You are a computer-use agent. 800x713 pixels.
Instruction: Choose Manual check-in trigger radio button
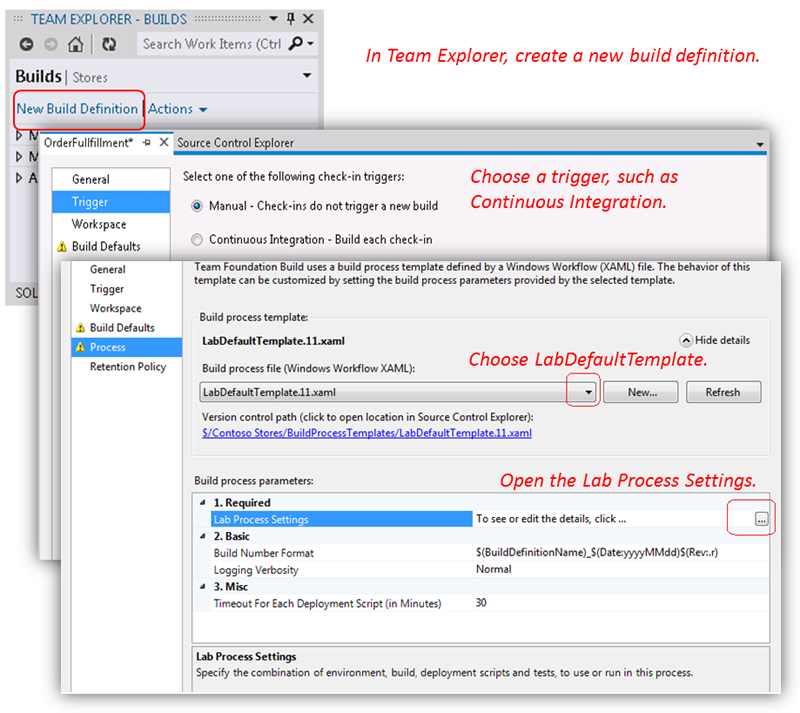pyautogui.click(x=197, y=206)
